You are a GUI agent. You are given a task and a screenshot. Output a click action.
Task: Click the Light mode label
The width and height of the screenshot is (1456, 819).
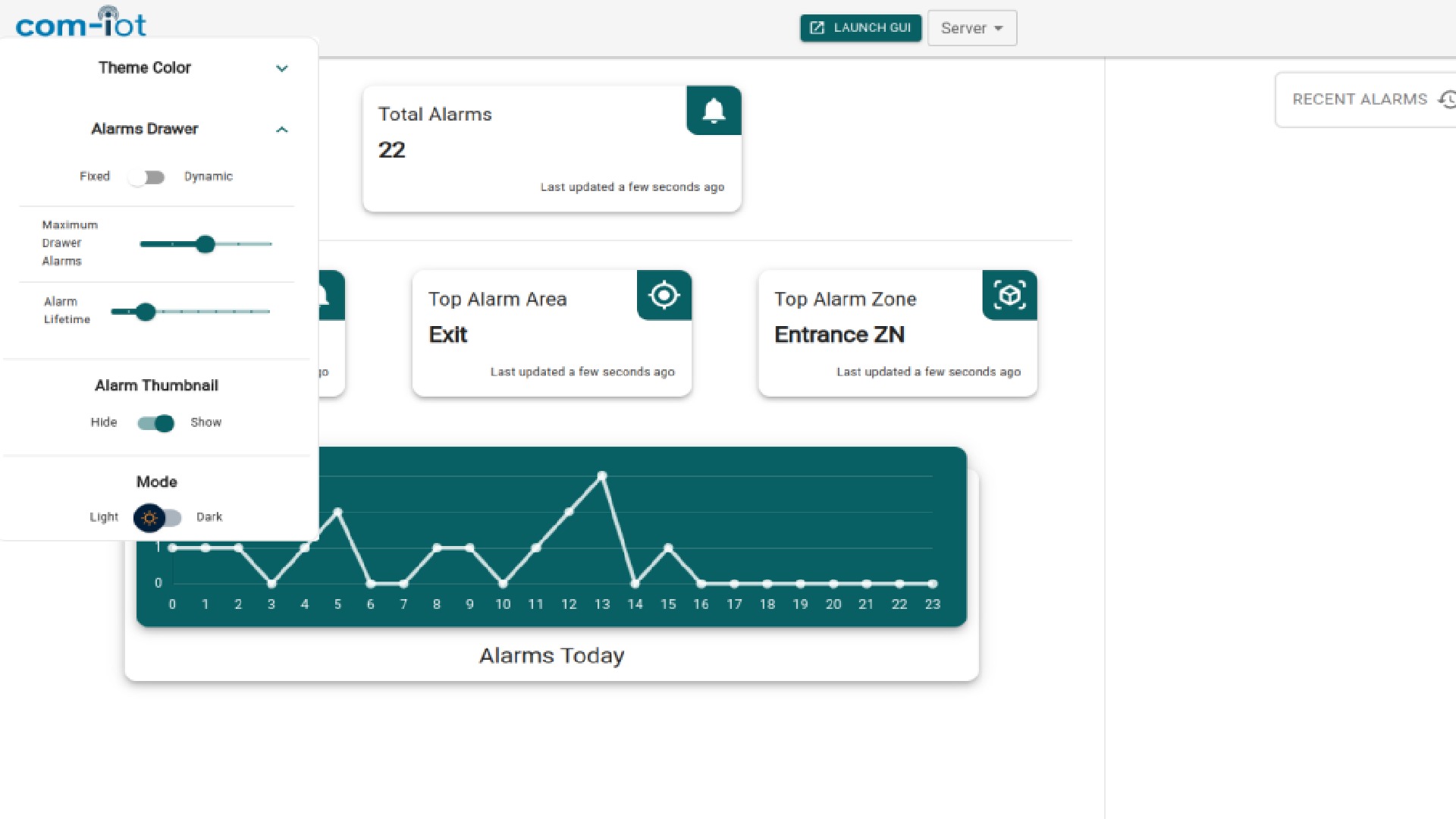pos(104,517)
